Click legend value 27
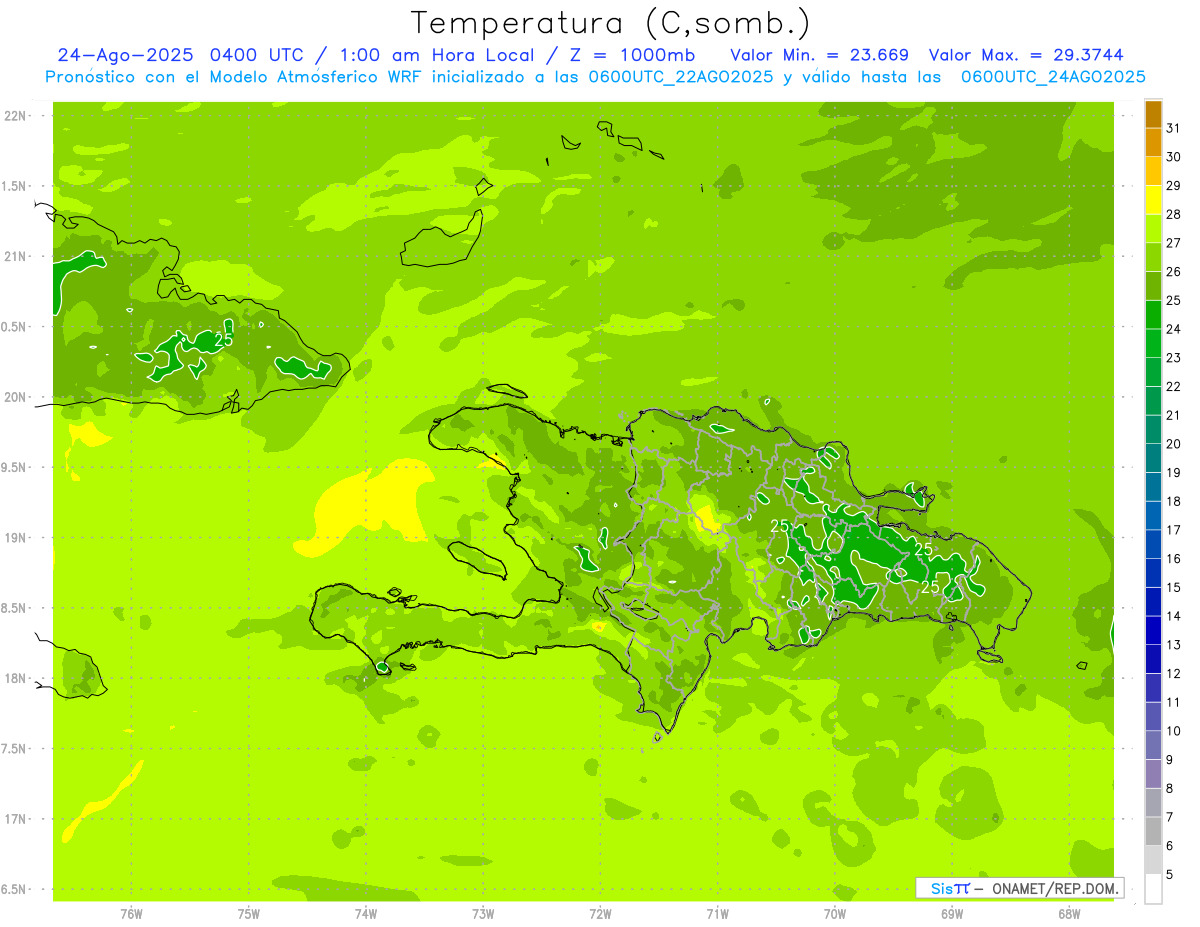 coord(1173,243)
